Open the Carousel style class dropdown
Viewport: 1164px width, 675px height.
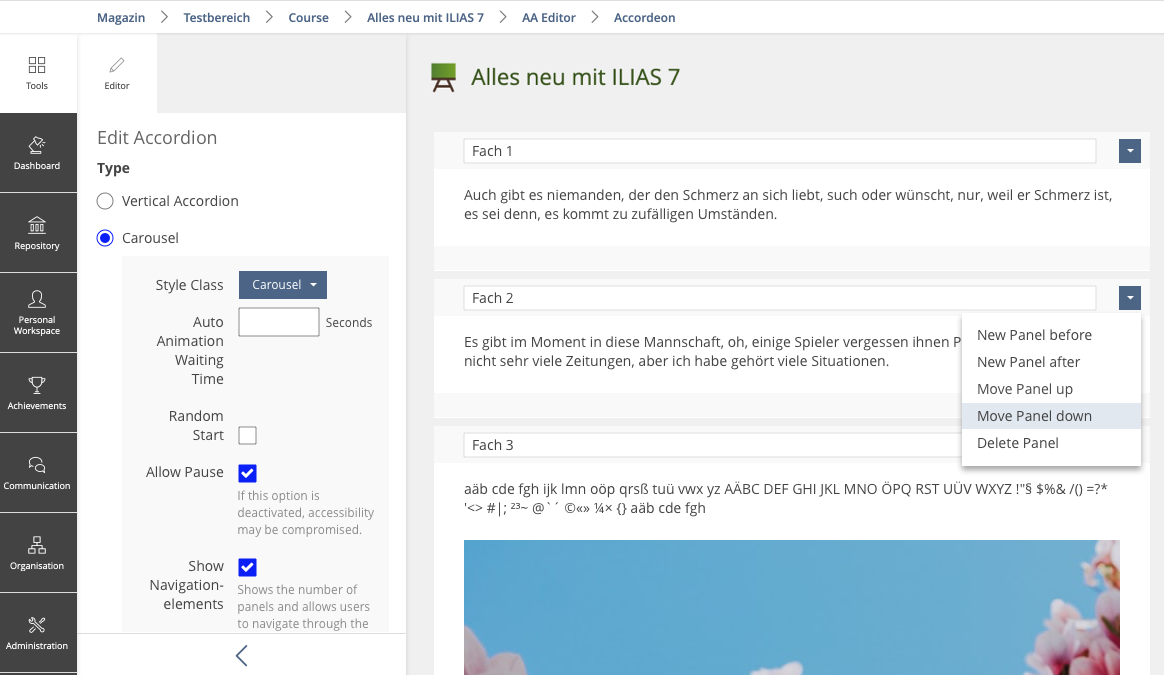pyautogui.click(x=283, y=285)
